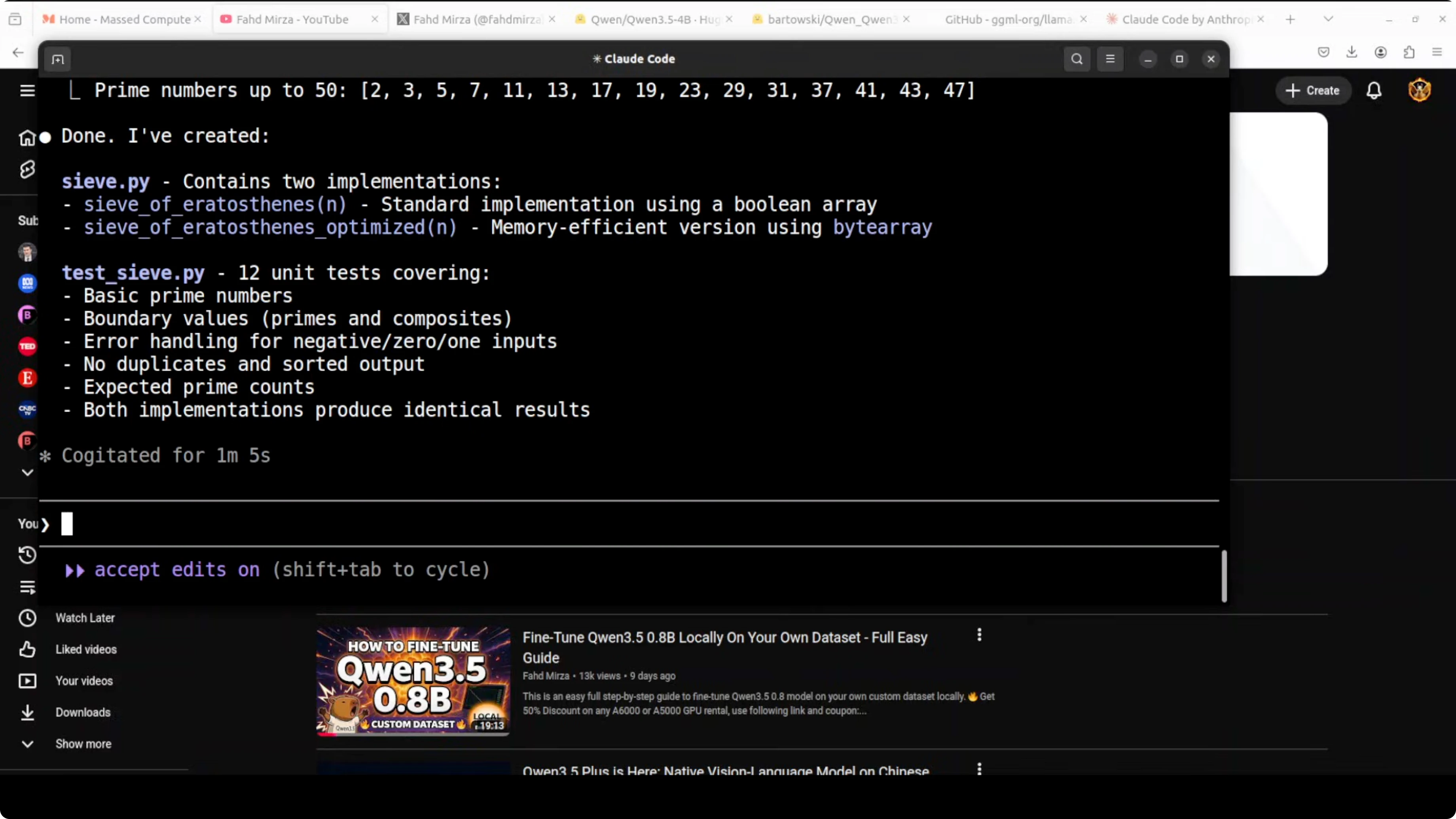Open the terminal hamburger menu
The width and height of the screenshot is (1456, 819).
coord(1110,59)
